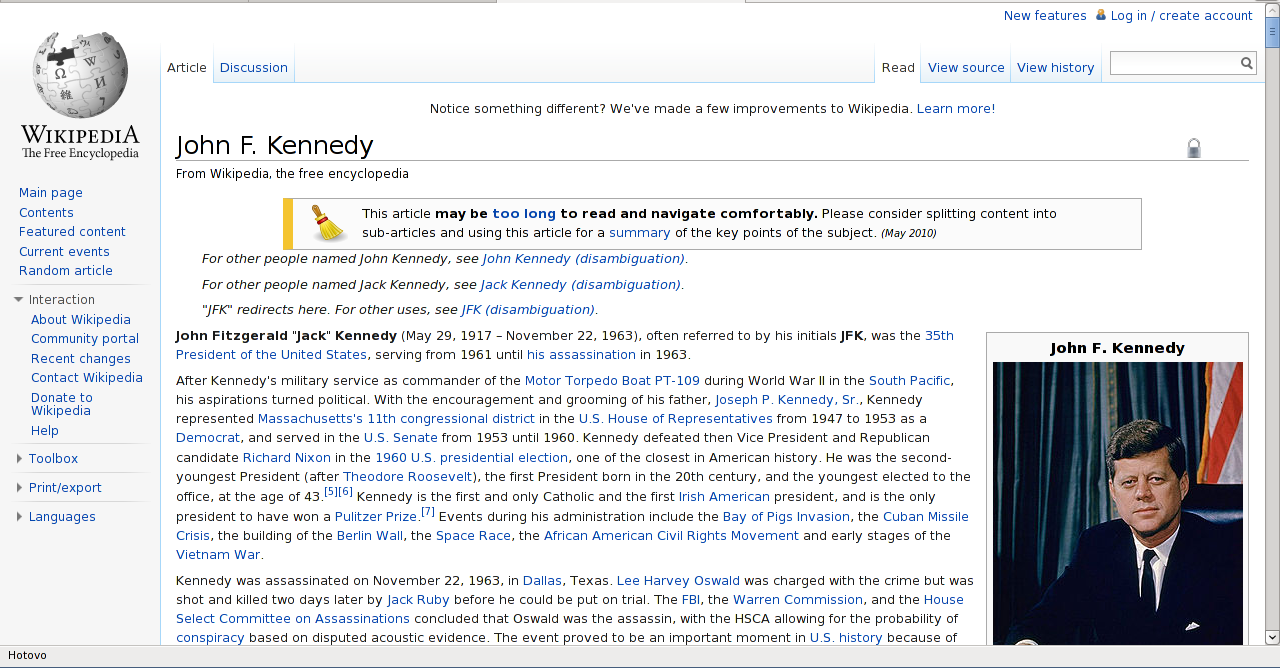Open Bay of Pigs Invasion link
Screen dimensions: 1280x668
click(x=786, y=517)
